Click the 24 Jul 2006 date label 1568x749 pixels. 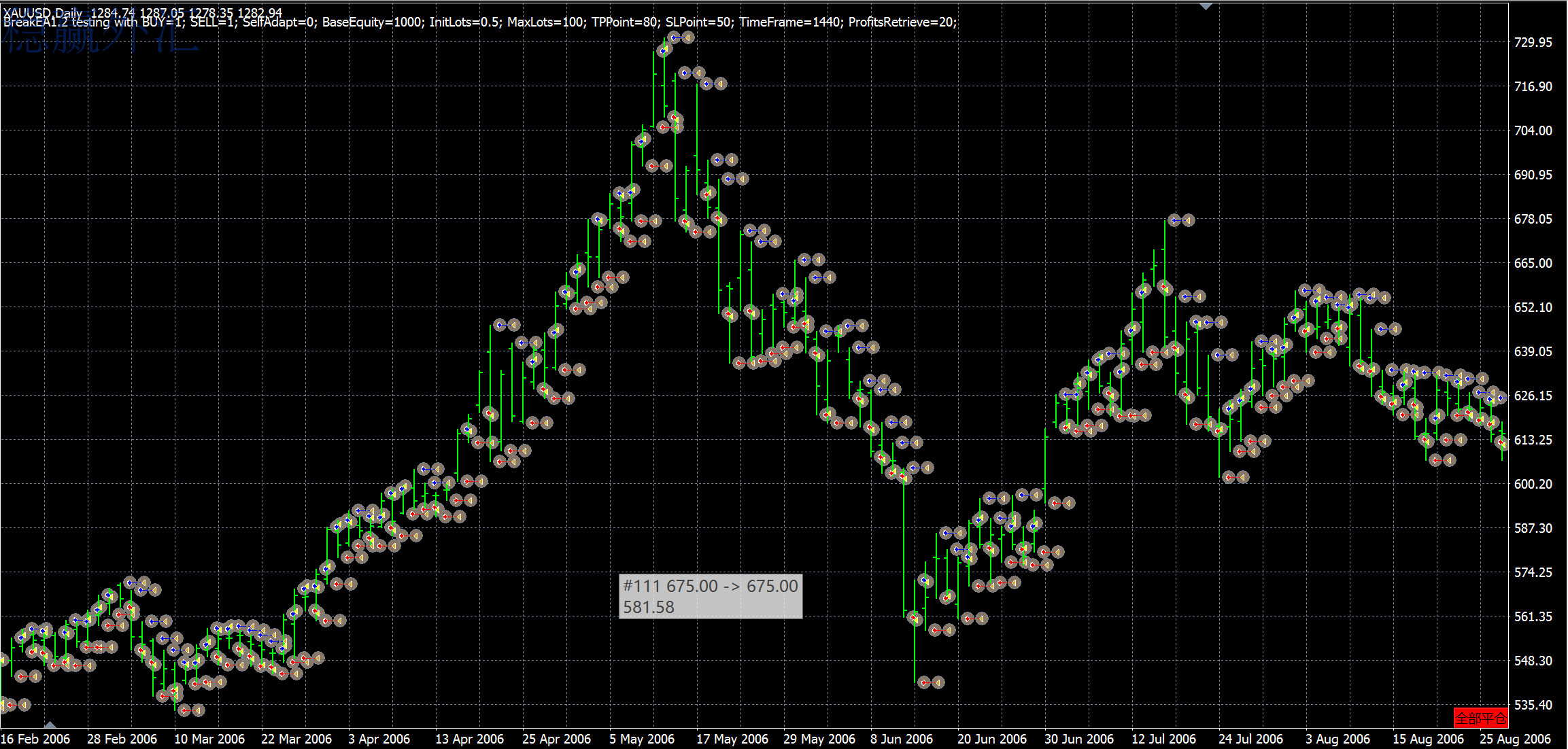pos(1250,739)
